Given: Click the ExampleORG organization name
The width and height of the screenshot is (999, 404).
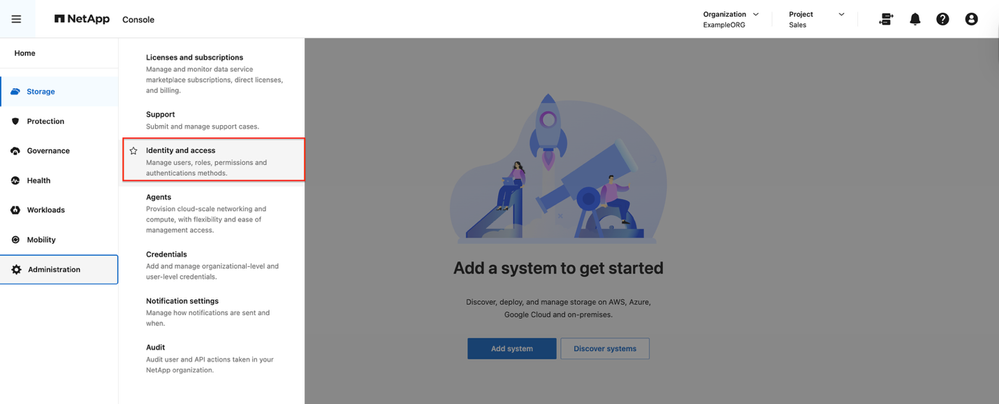Looking at the screenshot, I should coord(724,25).
